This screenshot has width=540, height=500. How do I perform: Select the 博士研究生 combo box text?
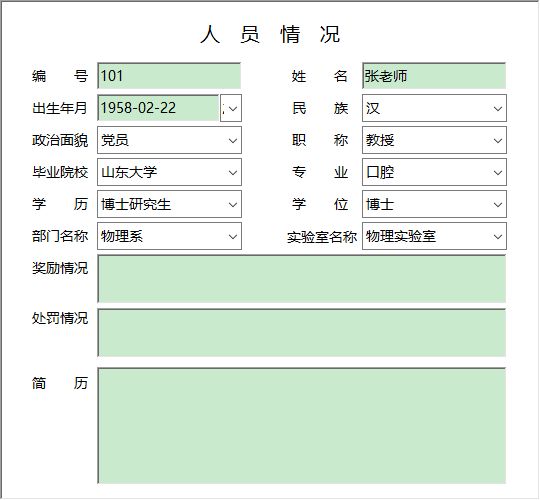tap(136, 204)
